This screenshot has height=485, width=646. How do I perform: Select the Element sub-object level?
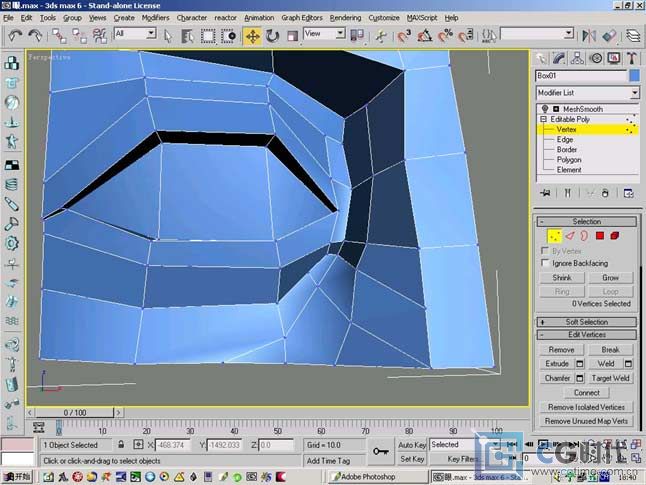[x=569, y=170]
